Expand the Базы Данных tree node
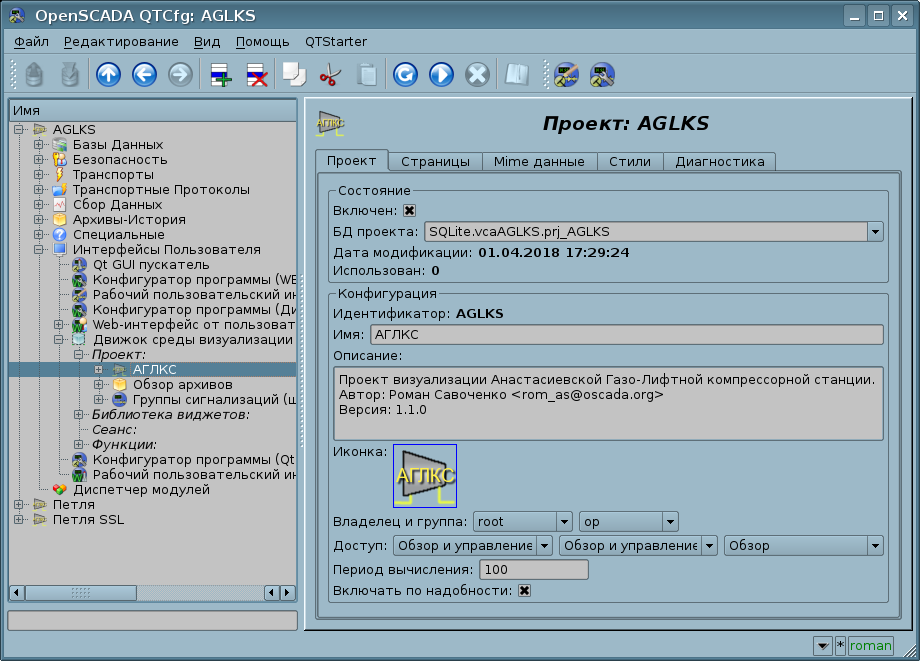Screen dimensions: 920x661 (x=39, y=144)
